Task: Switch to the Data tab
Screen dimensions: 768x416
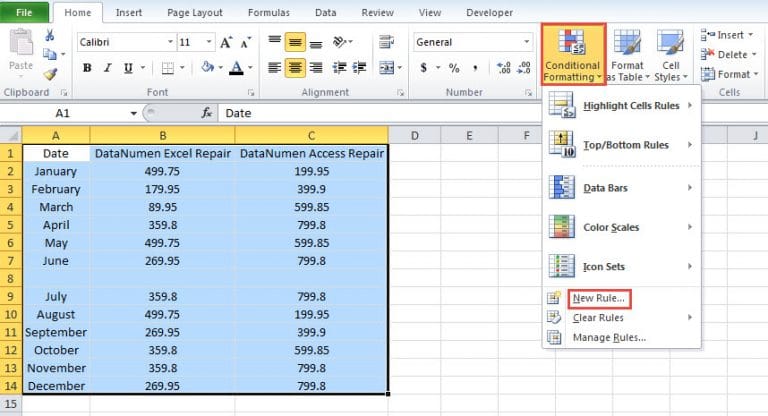Action: click(x=325, y=13)
